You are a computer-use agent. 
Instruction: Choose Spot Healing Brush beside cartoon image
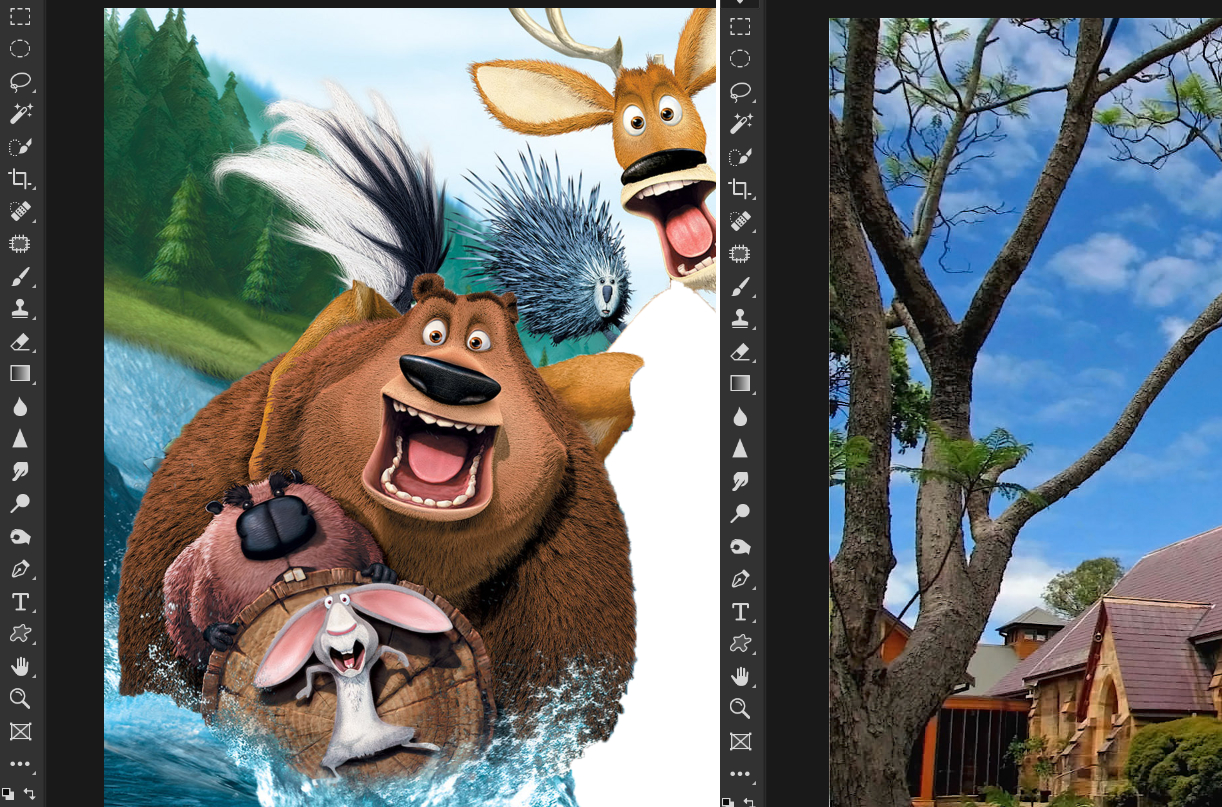[20, 211]
